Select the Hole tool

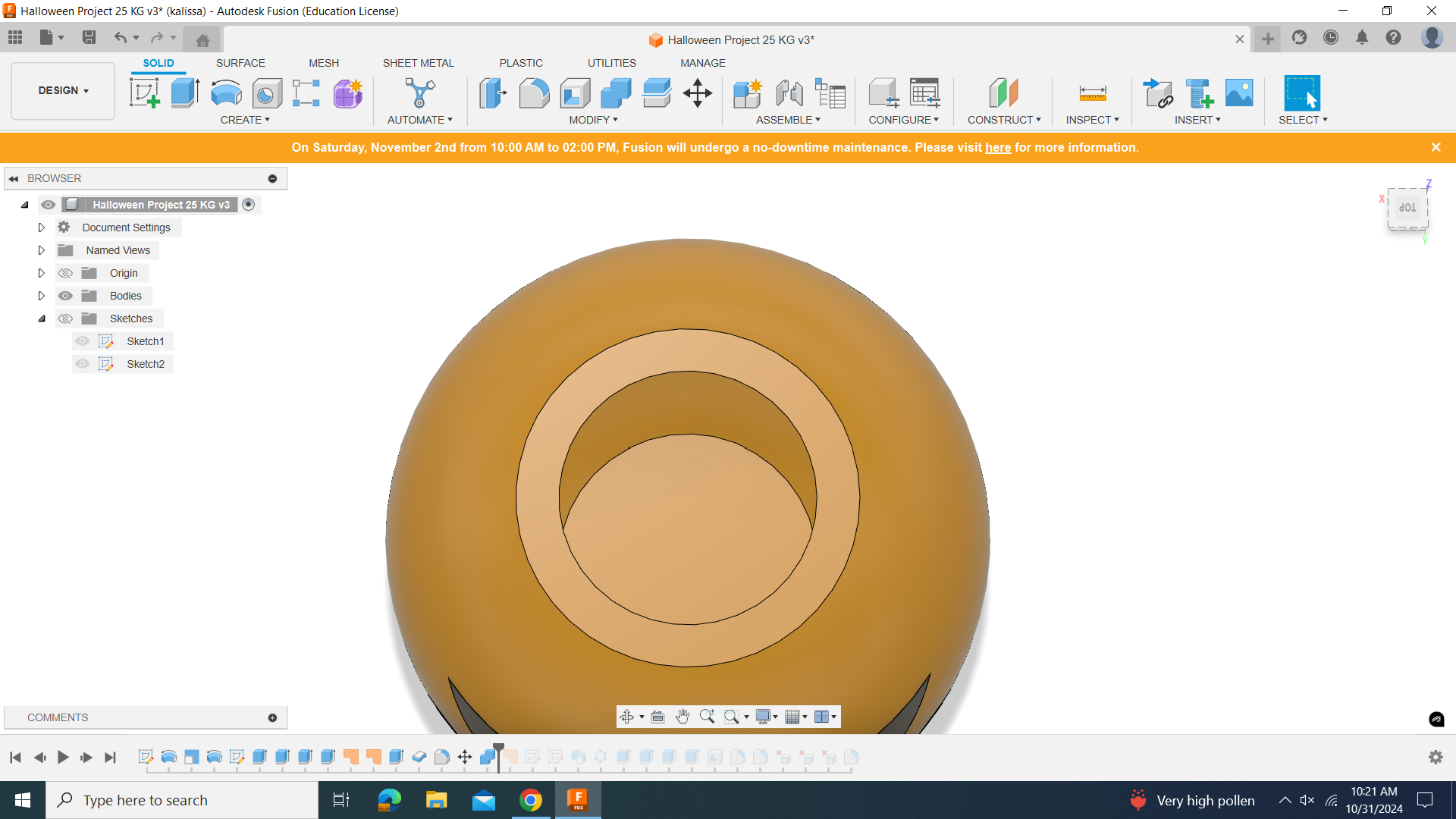click(x=267, y=93)
